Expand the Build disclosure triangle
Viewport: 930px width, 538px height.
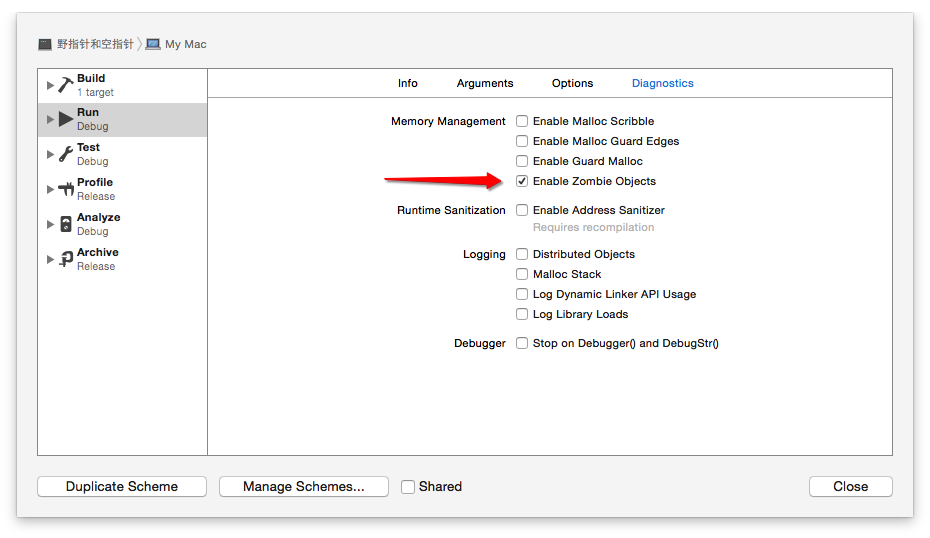(x=51, y=85)
